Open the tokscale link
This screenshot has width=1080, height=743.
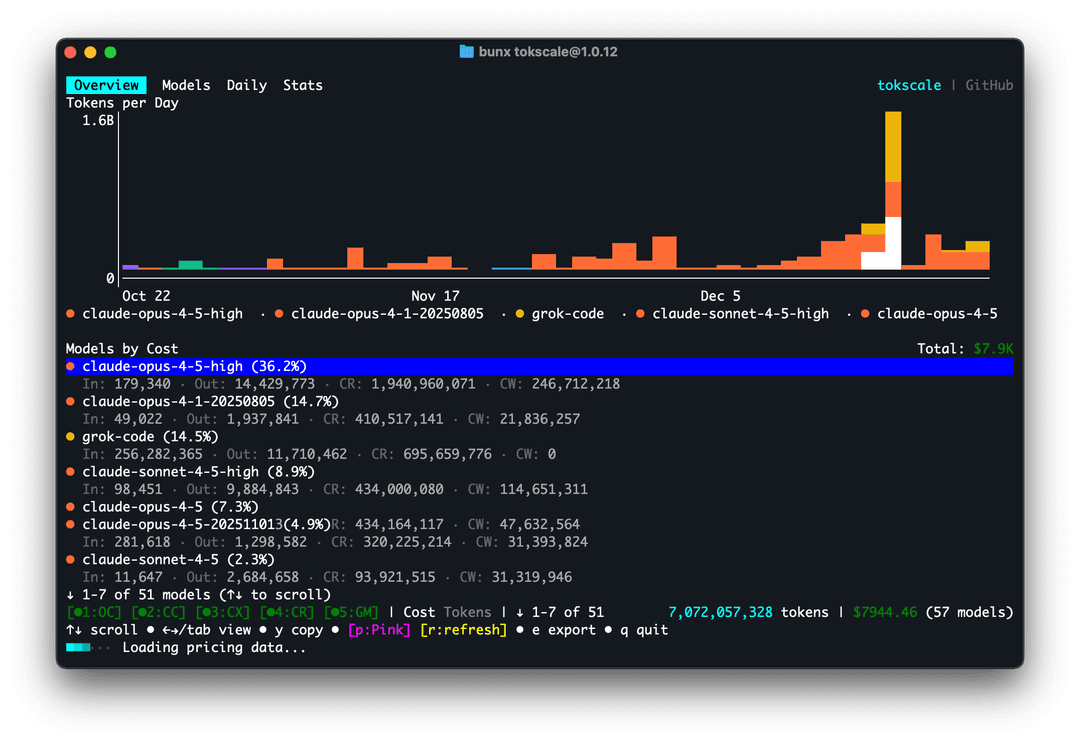point(908,85)
